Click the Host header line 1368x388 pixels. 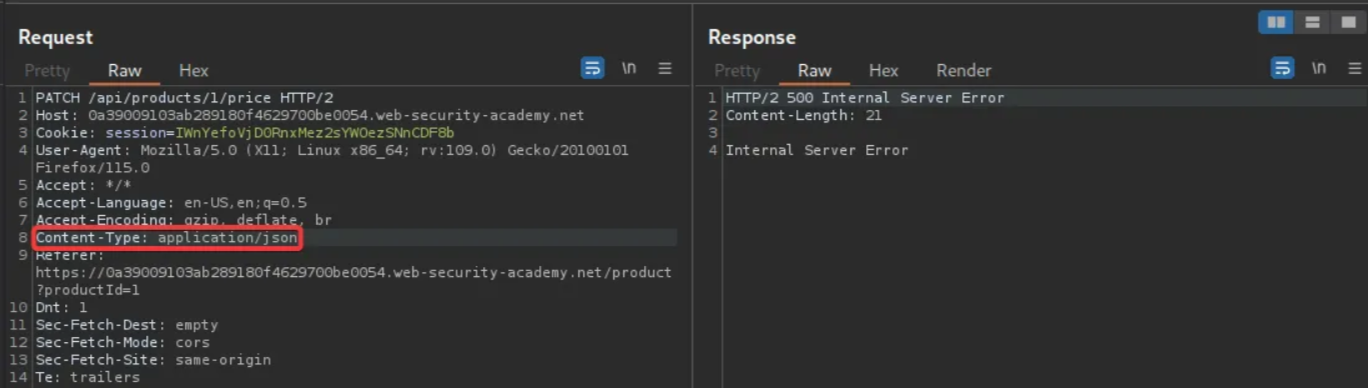point(309,115)
